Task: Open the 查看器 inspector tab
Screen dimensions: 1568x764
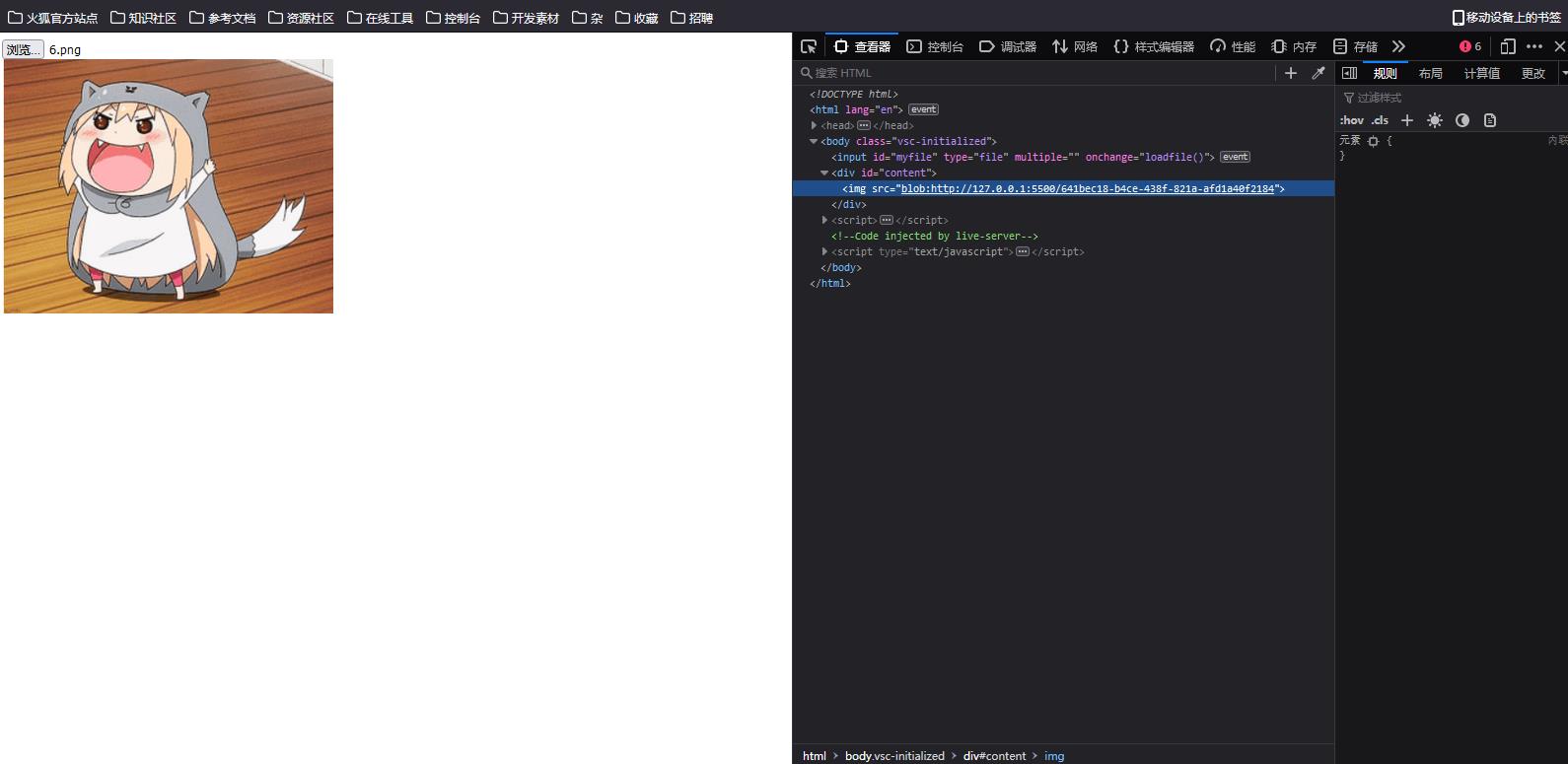Action: pyautogui.click(x=862, y=46)
